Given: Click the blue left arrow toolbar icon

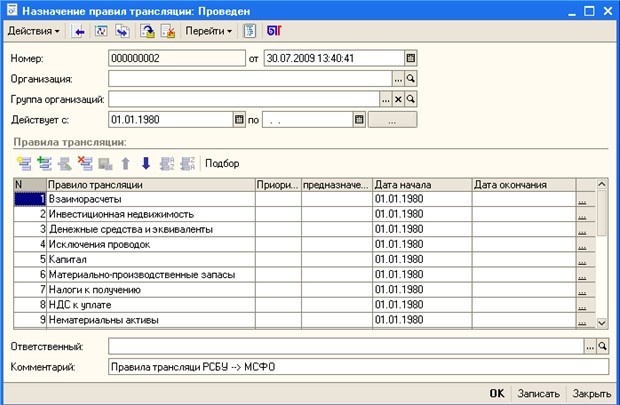Looking at the screenshot, I should tap(79, 31).
